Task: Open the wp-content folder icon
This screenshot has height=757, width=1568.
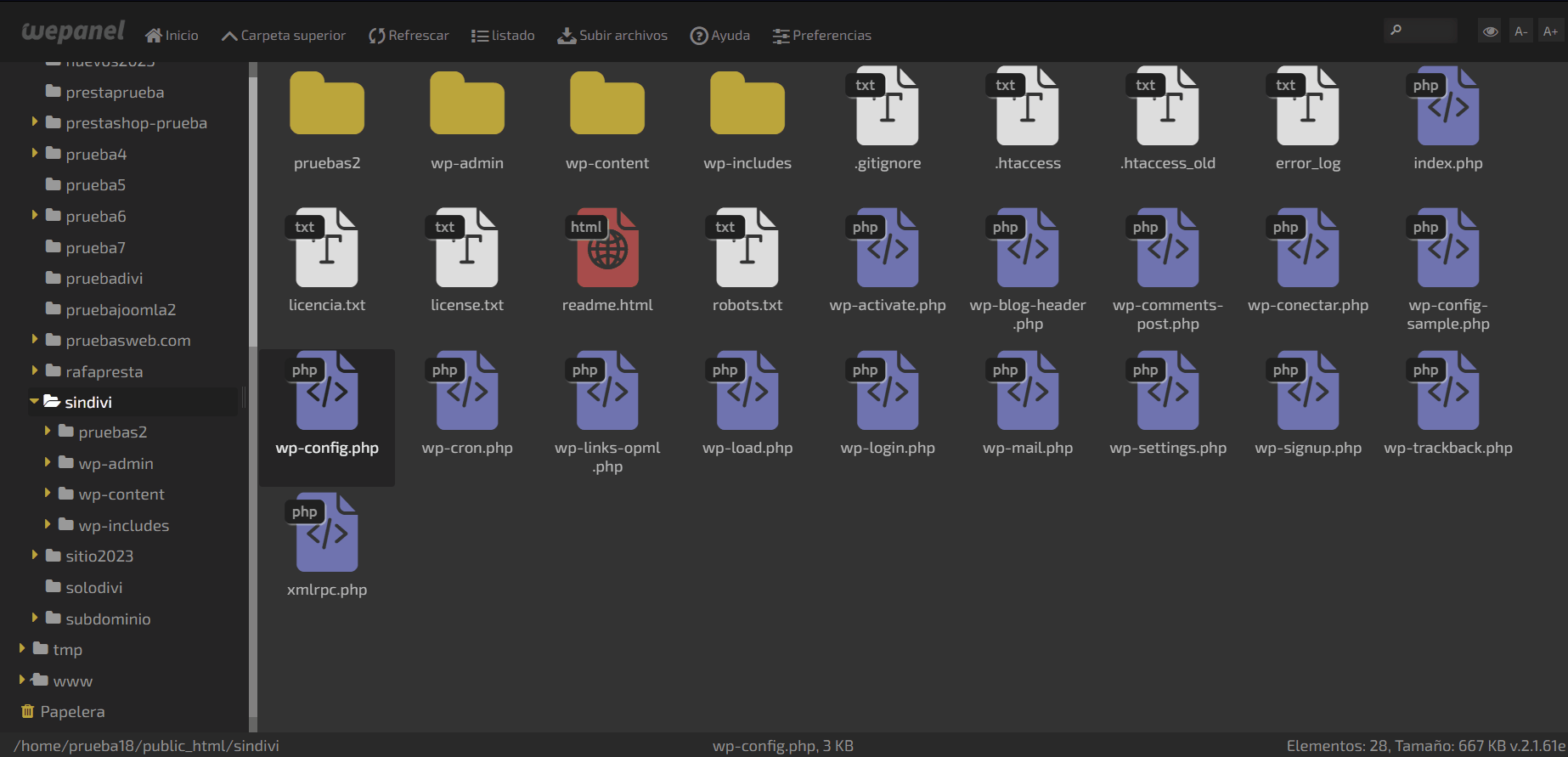Action: [x=607, y=105]
